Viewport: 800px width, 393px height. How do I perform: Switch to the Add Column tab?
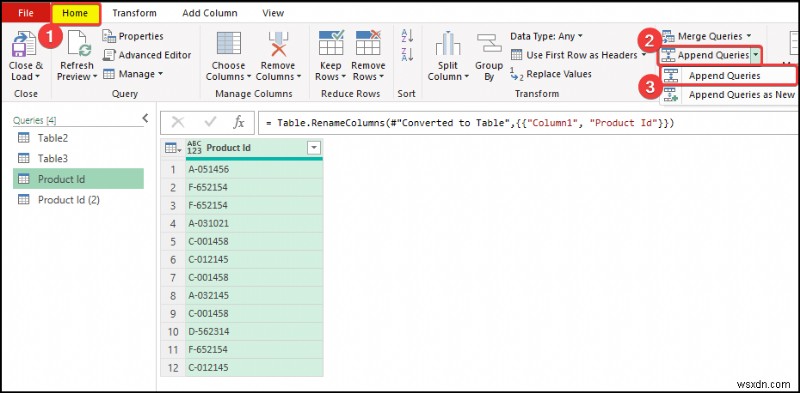pyautogui.click(x=210, y=13)
